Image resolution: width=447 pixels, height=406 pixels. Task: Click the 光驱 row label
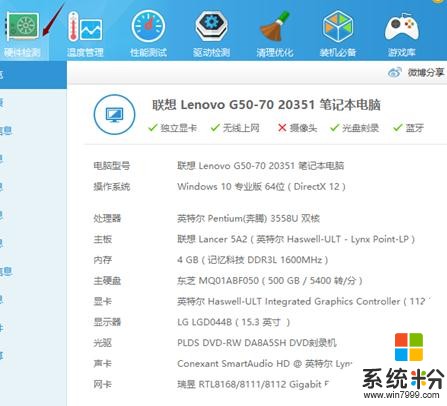pos(102,343)
